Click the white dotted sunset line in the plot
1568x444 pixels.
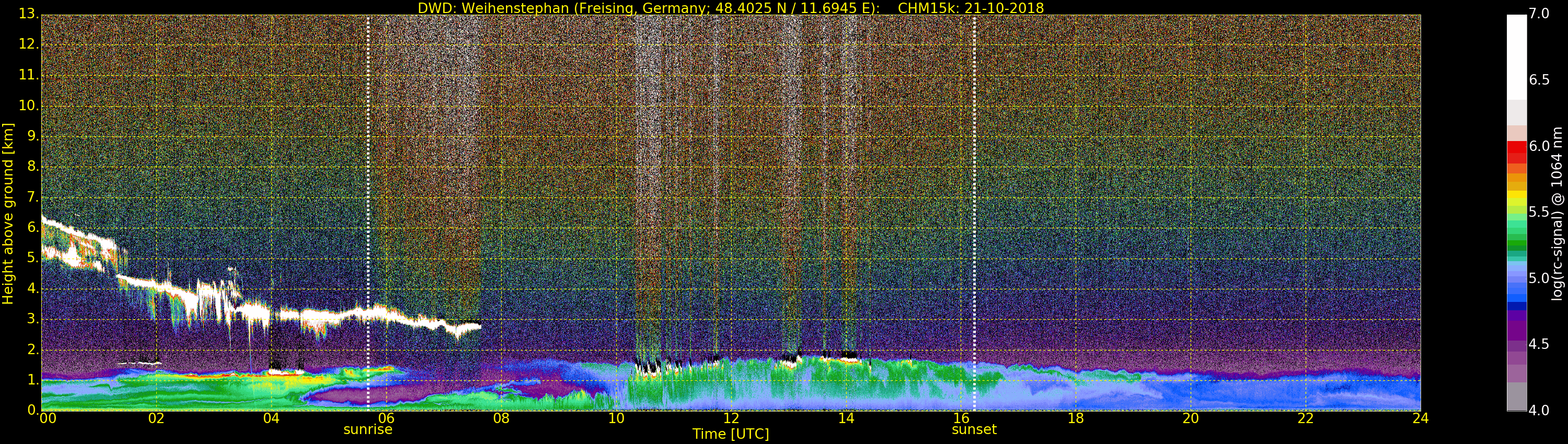pos(974,213)
